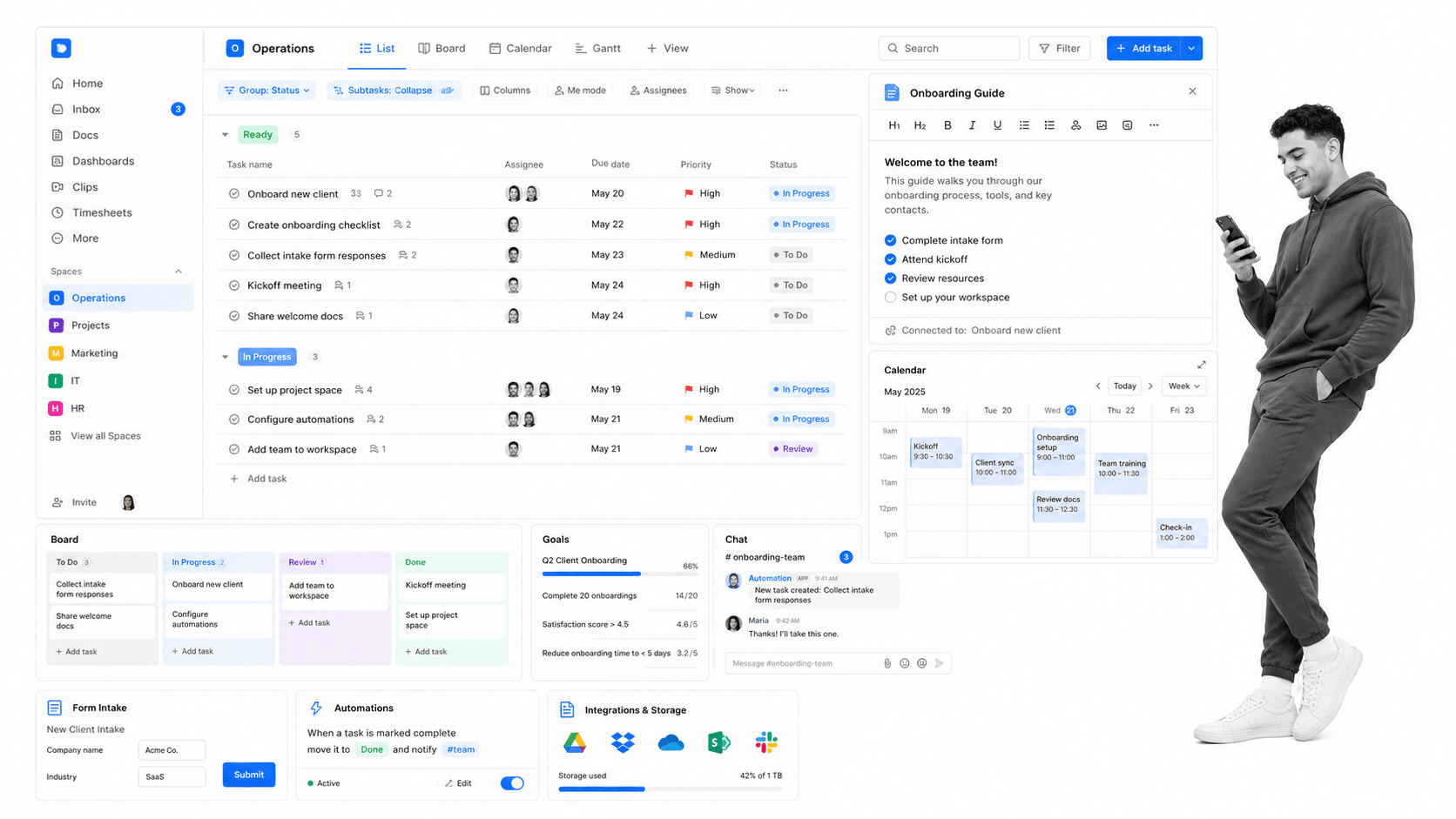
Task: Click the More sidebar icon
Action: (x=57, y=238)
